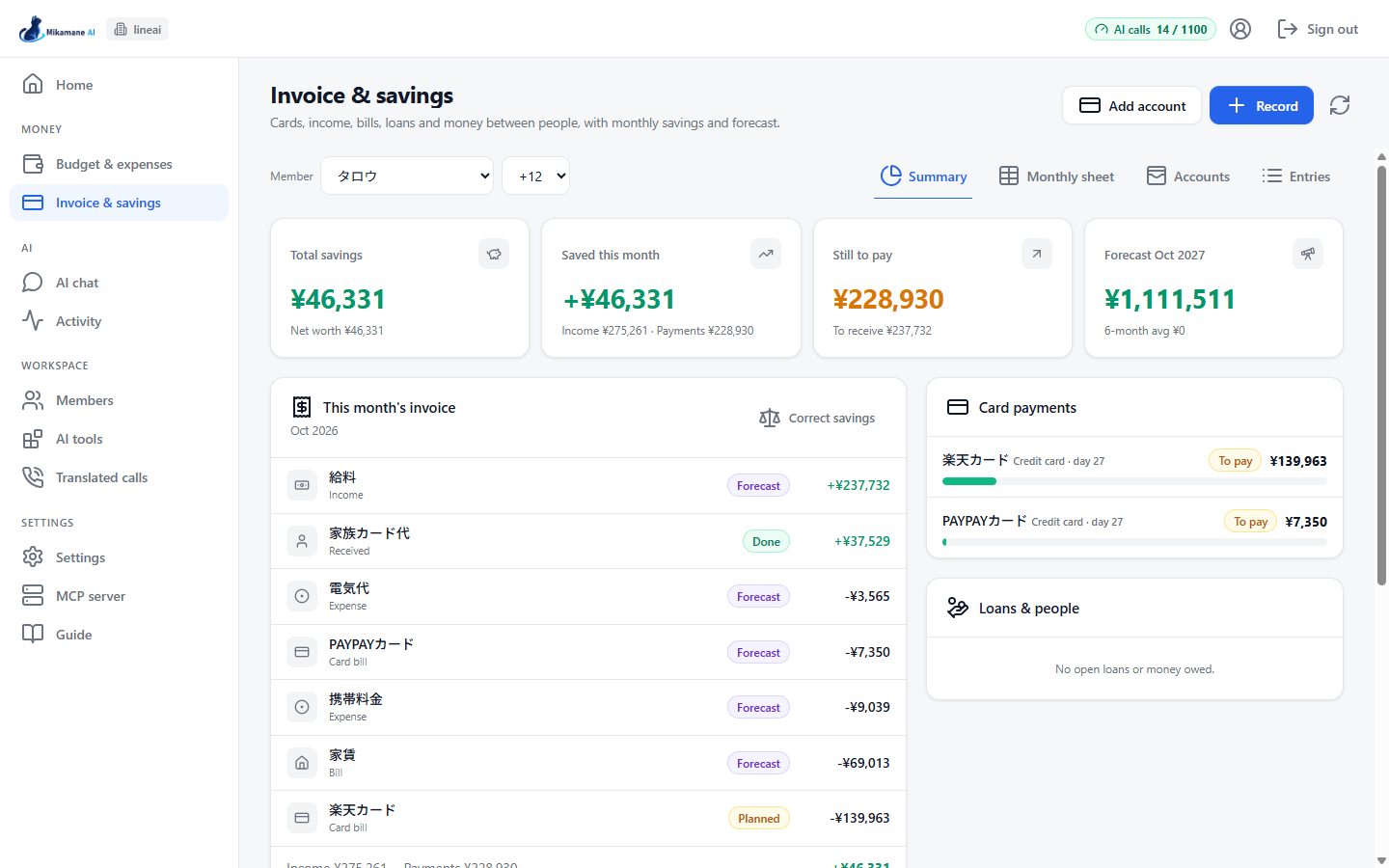
Task: Click the -¥69,013 rent amount
Action: 863,763
